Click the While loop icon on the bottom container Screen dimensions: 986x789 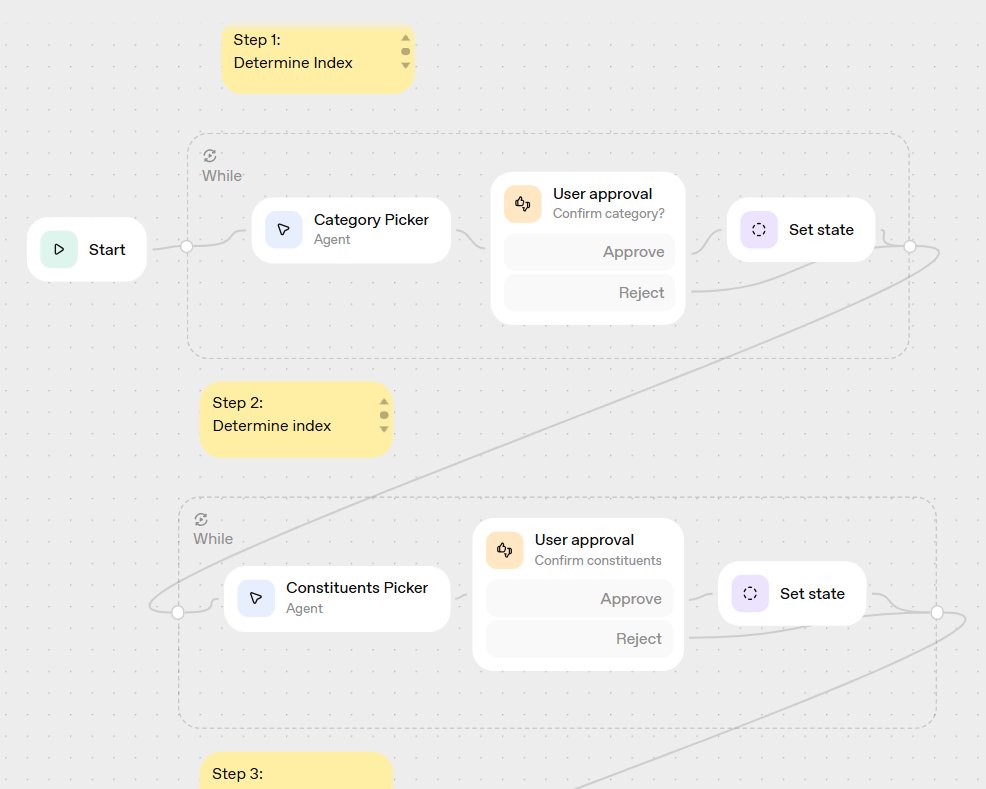(x=201, y=519)
